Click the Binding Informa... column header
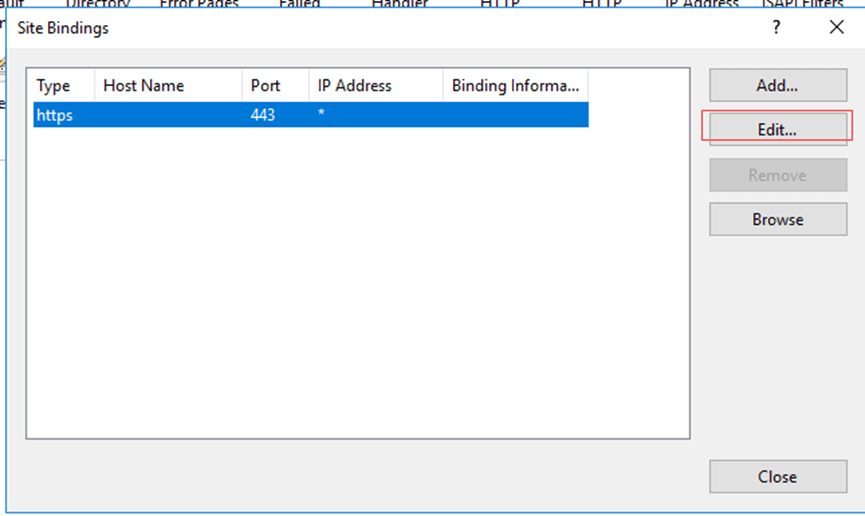The image size is (865, 516). tap(515, 86)
